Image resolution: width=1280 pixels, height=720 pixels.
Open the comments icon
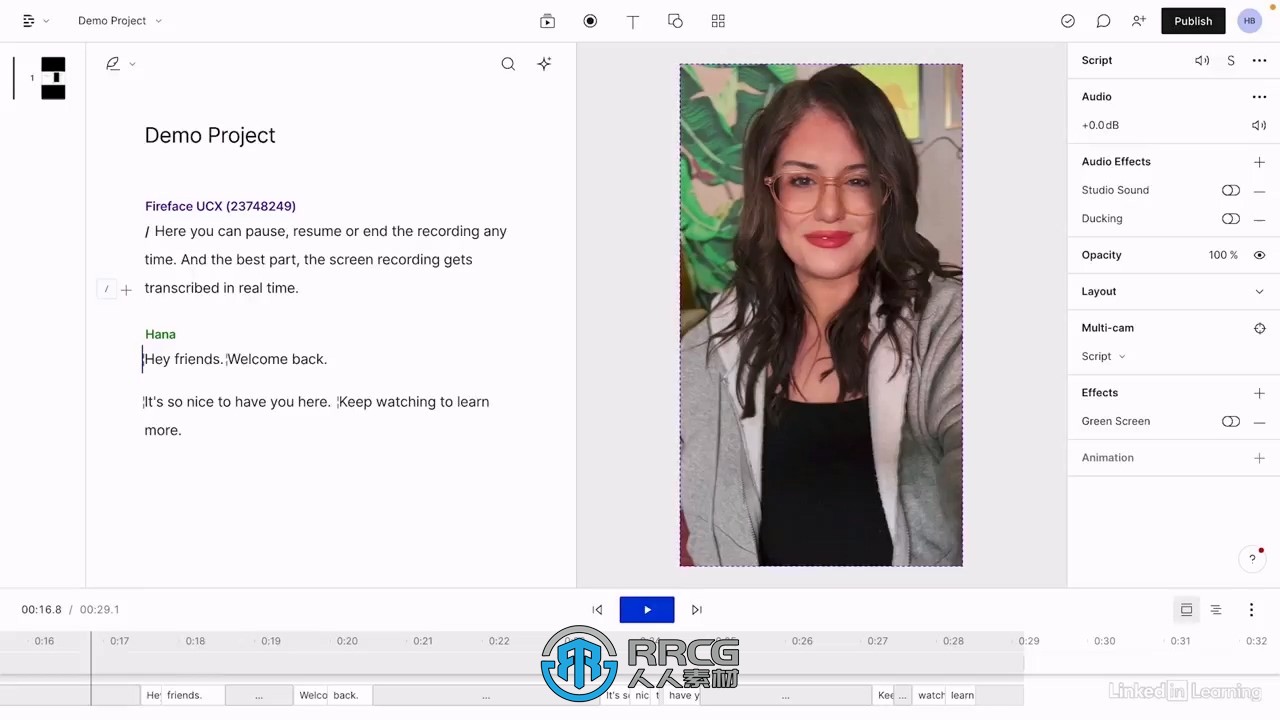pyautogui.click(x=1103, y=21)
